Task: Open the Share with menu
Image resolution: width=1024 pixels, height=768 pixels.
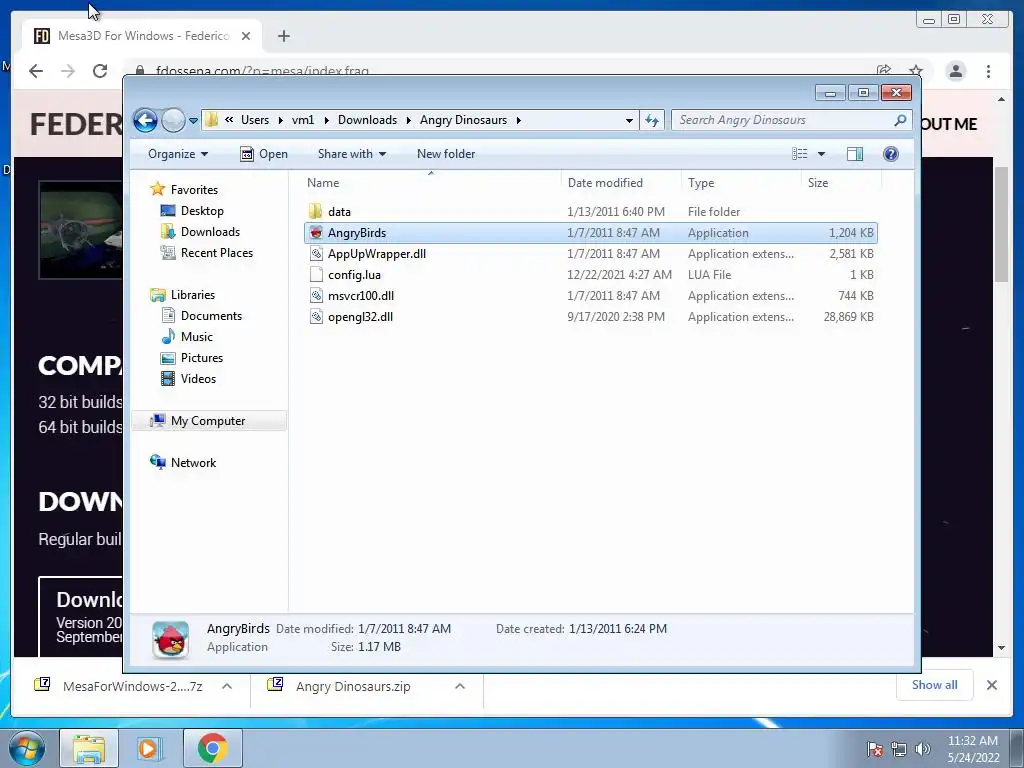Action: pos(351,154)
